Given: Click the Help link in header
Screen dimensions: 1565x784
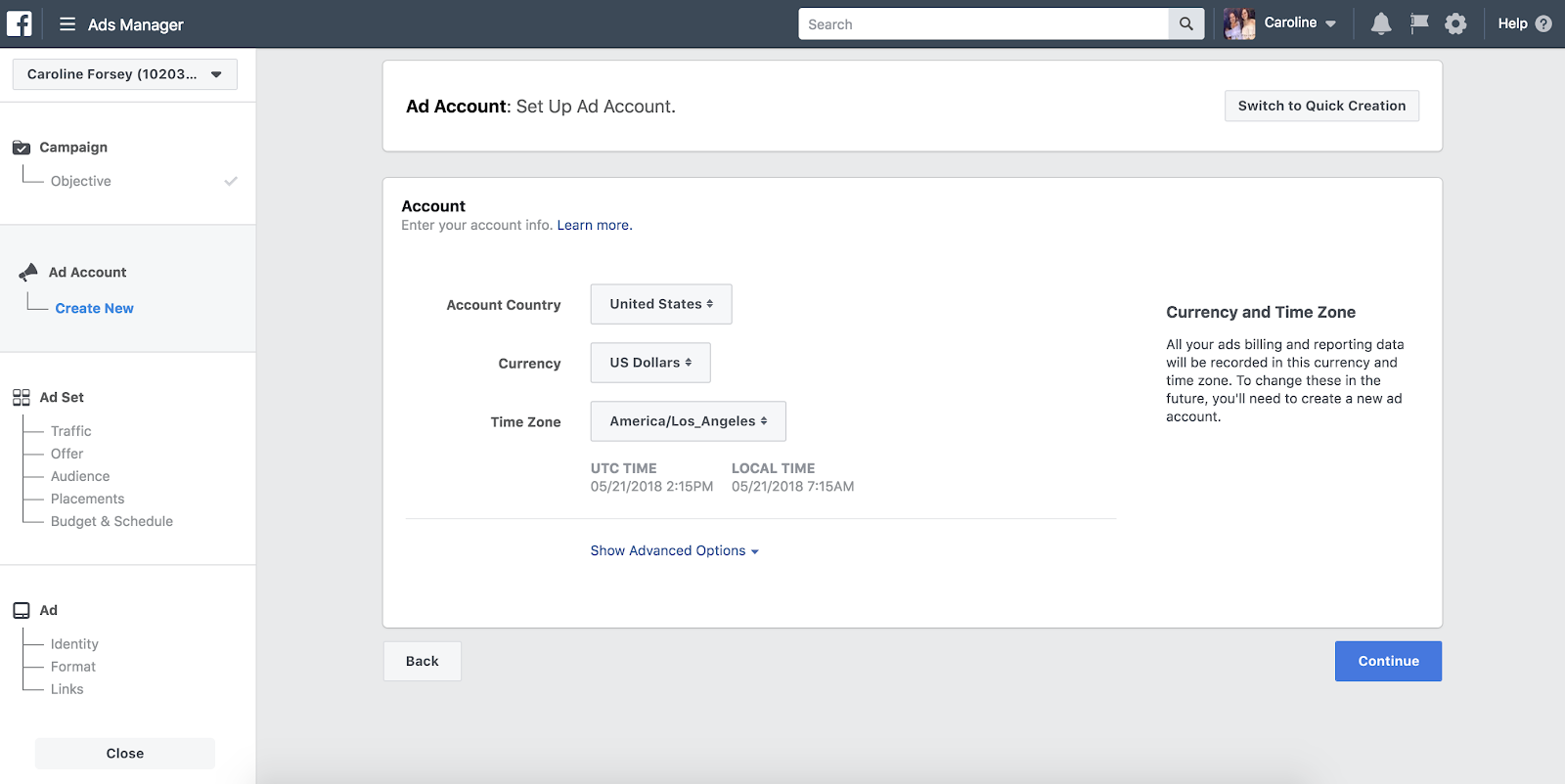Looking at the screenshot, I should [x=1512, y=23].
